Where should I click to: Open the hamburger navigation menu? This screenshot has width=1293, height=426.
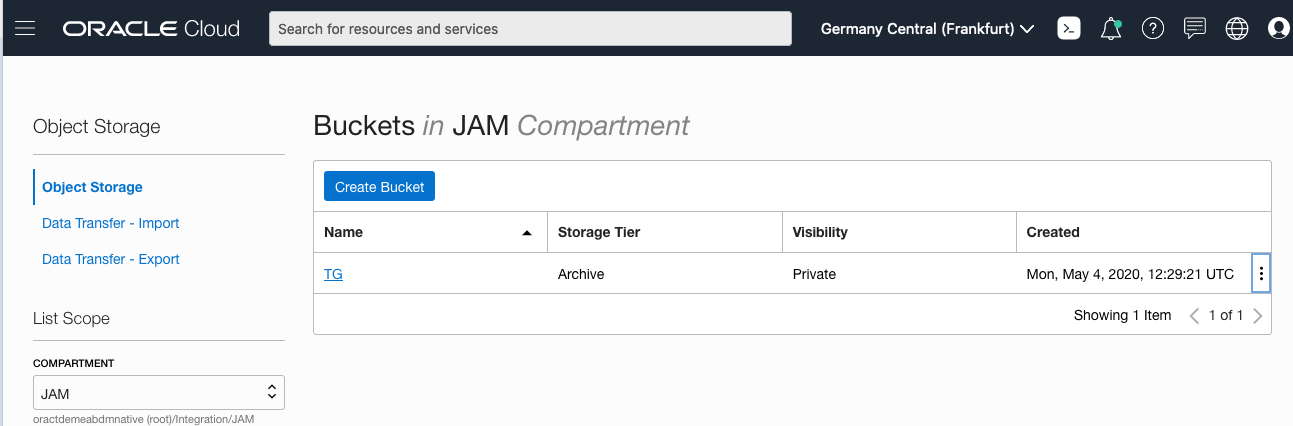tap(25, 28)
